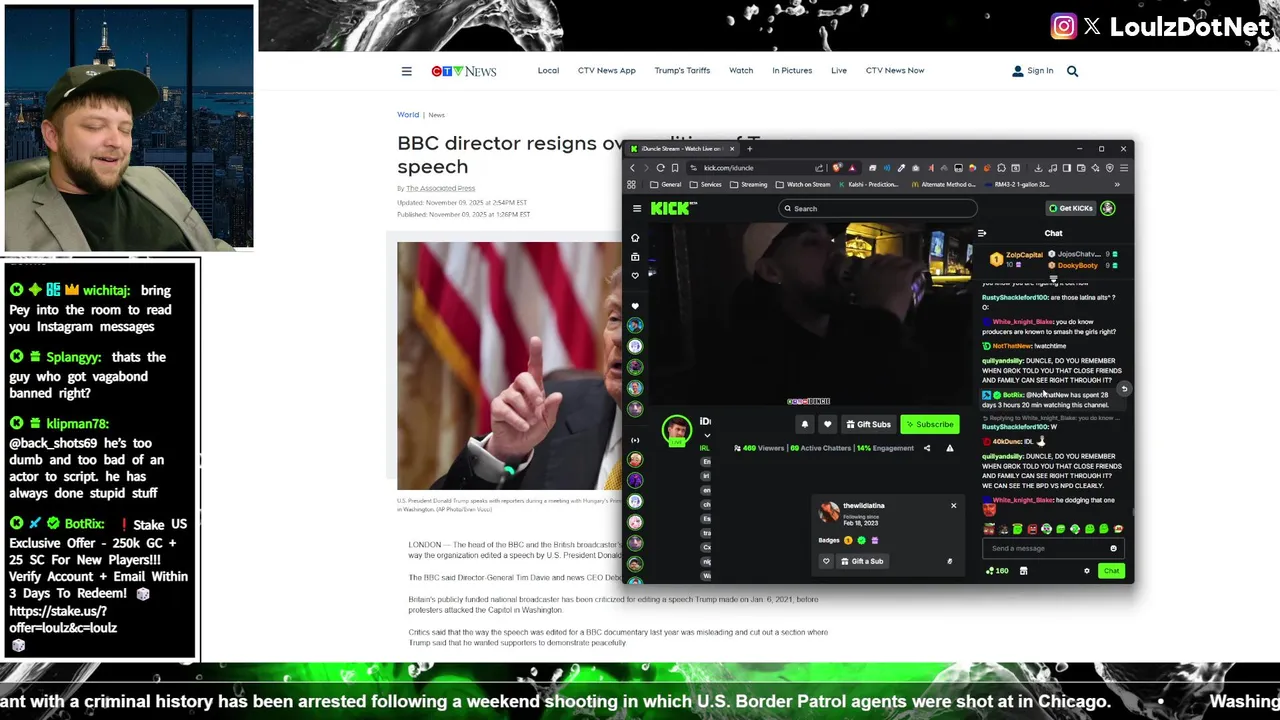The image size is (1280, 720).
Task: Click the CTV News logo
Action: point(463,71)
